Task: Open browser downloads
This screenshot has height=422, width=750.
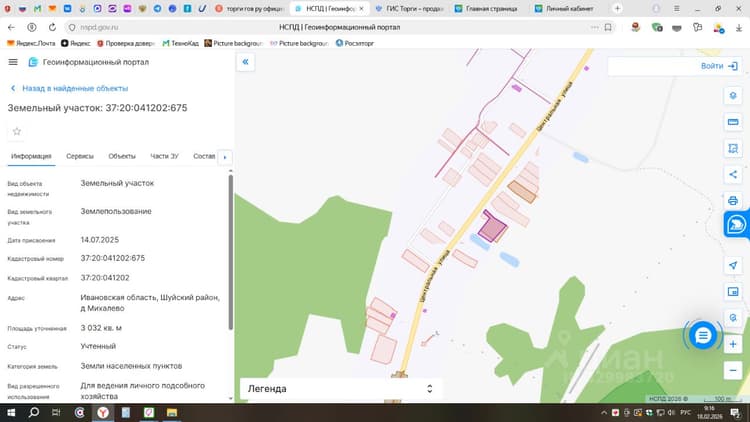Action: tap(739, 28)
